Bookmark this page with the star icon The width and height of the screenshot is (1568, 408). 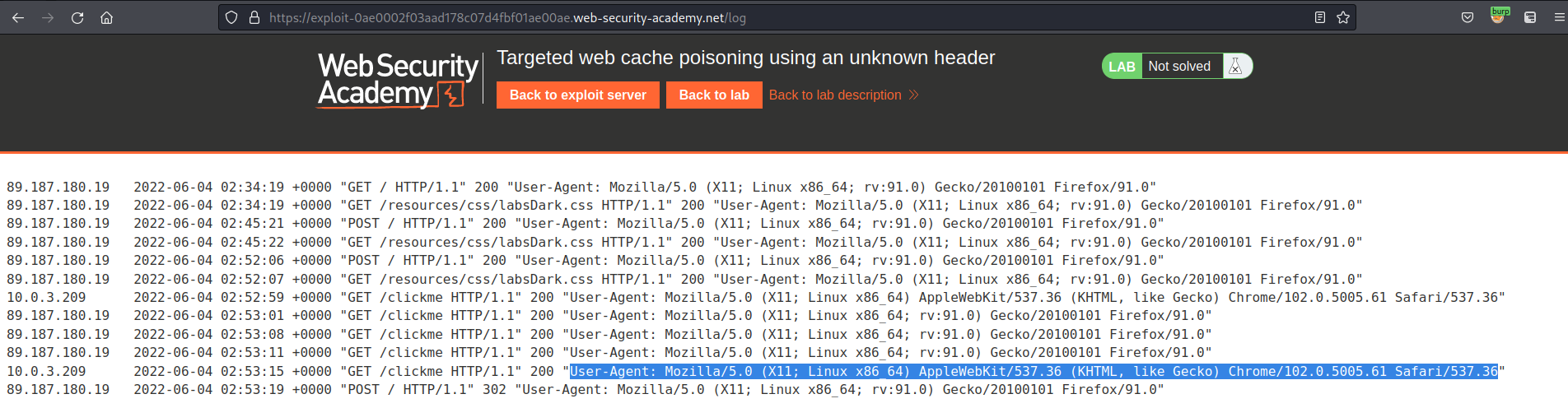pos(1343,17)
